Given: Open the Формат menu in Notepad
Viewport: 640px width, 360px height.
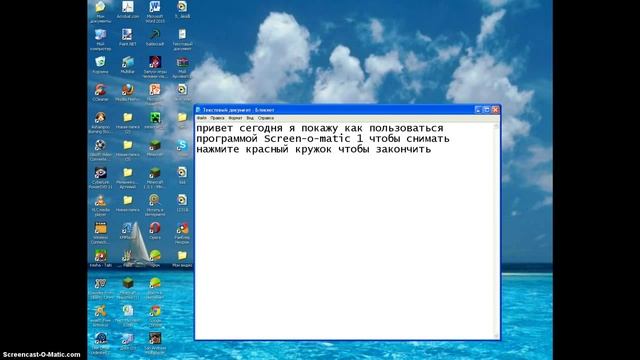Looking at the screenshot, I should click(x=235, y=118).
